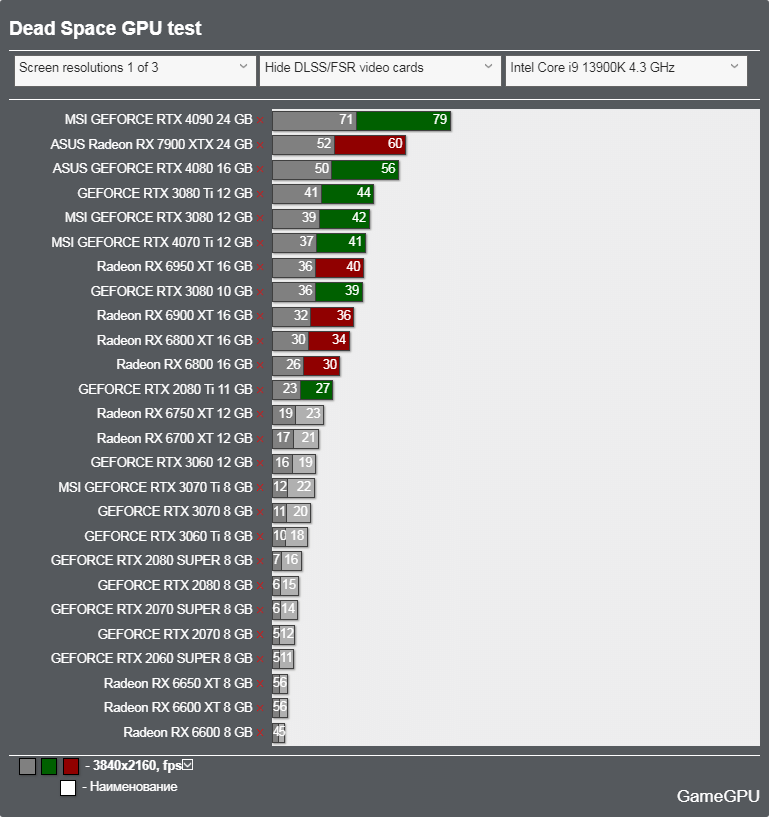The image size is (769, 817).
Task: Click the red legend color swatch
Action: 71,766
